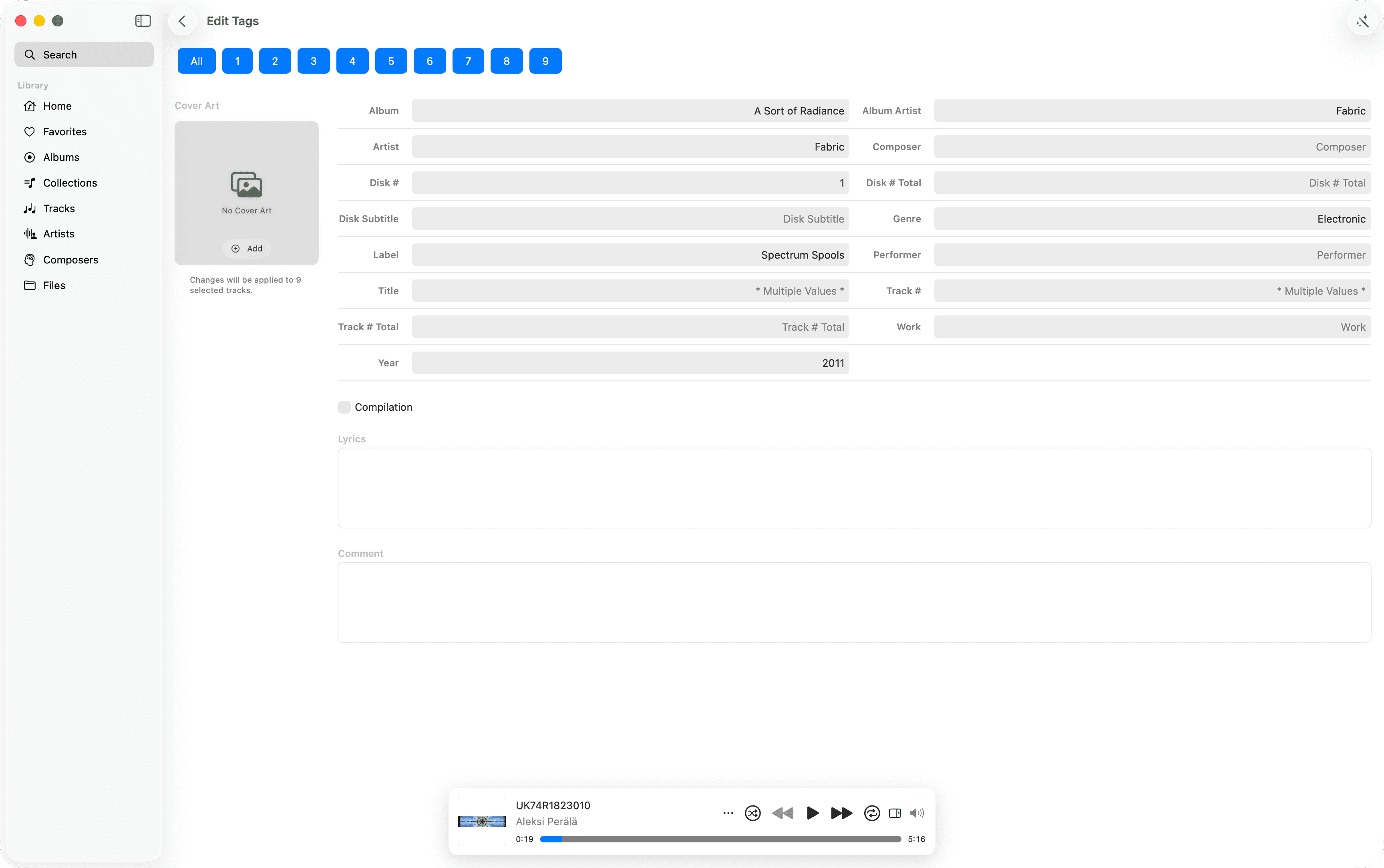Open Favorites in the sidebar
Image resolution: width=1384 pixels, height=868 pixels.
65,131
